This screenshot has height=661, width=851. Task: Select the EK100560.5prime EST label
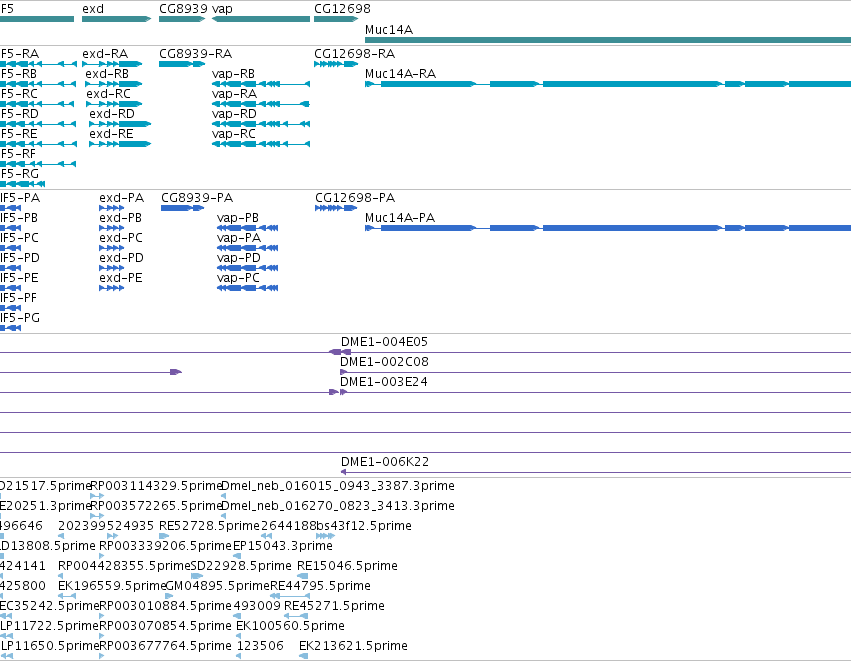tap(290, 626)
